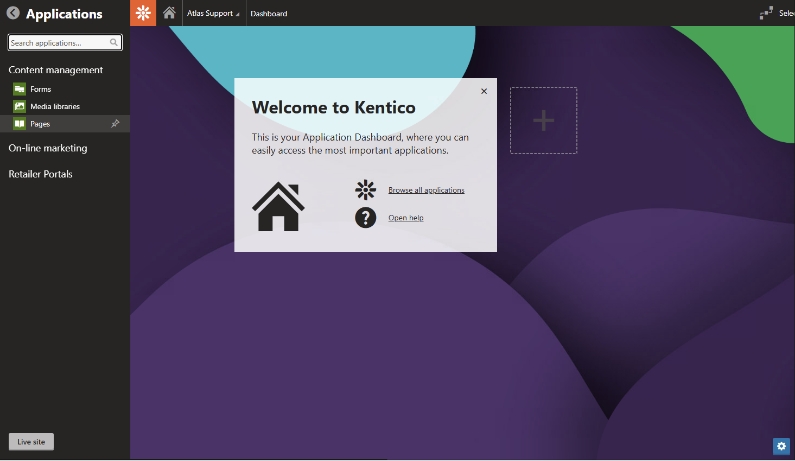Click the Dashboard breadcrumb item
Viewport: 795px width, 461px height.
tap(268, 14)
